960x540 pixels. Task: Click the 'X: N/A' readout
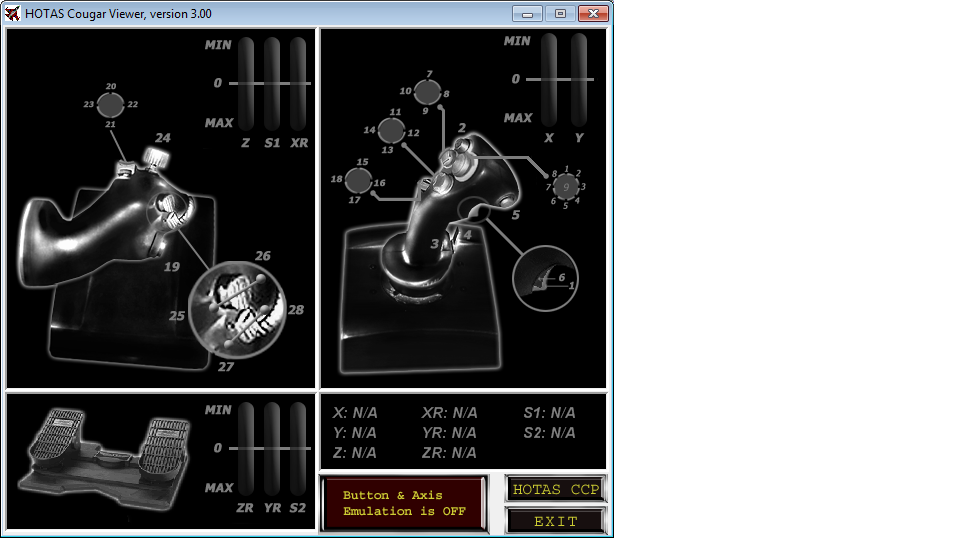(355, 413)
